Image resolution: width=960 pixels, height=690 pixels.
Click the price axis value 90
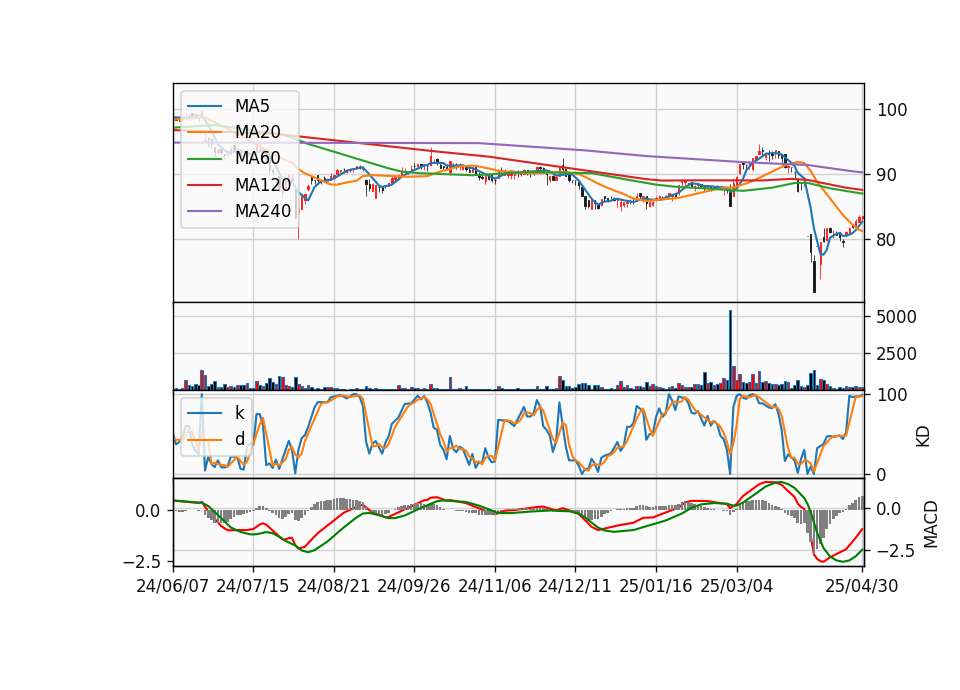[x=887, y=175]
